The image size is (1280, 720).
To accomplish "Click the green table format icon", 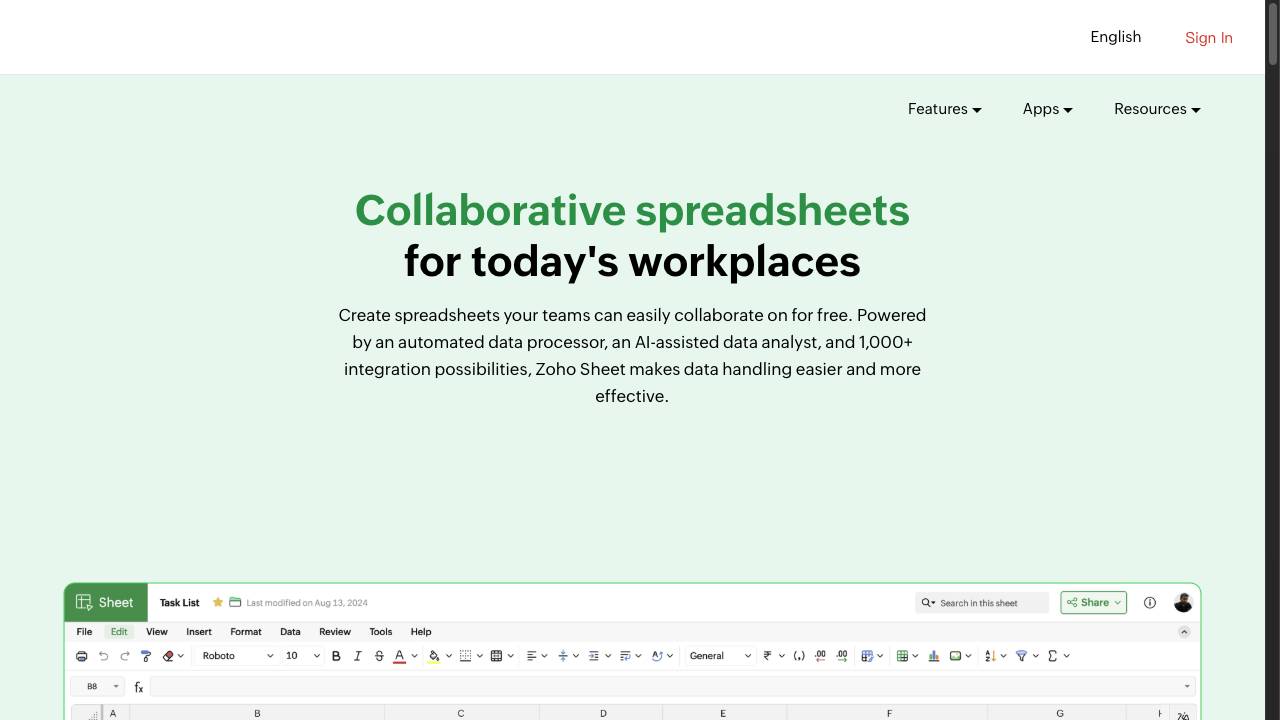I will [902, 656].
